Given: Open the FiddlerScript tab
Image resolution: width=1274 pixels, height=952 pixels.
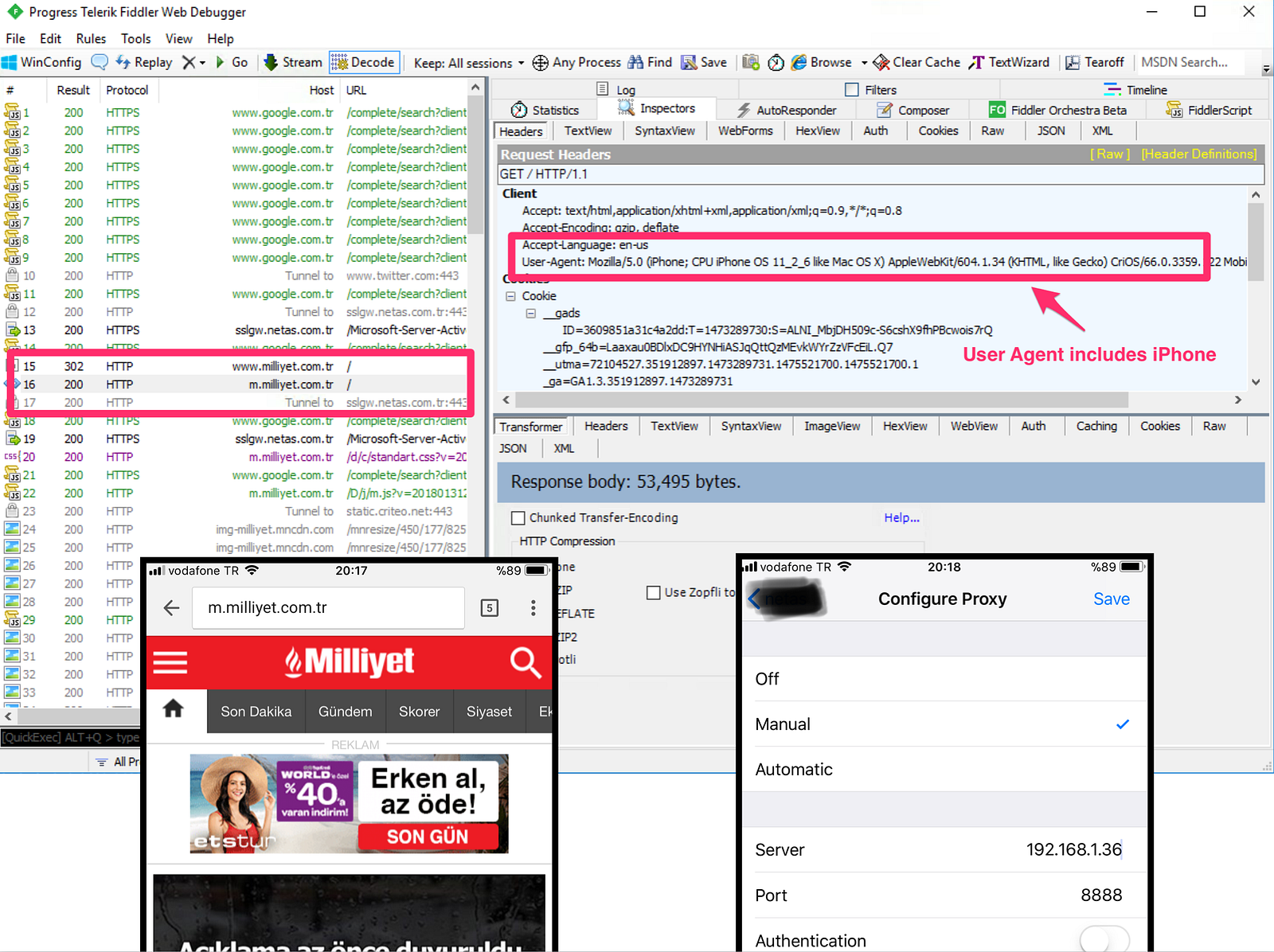Looking at the screenshot, I should [1209, 110].
